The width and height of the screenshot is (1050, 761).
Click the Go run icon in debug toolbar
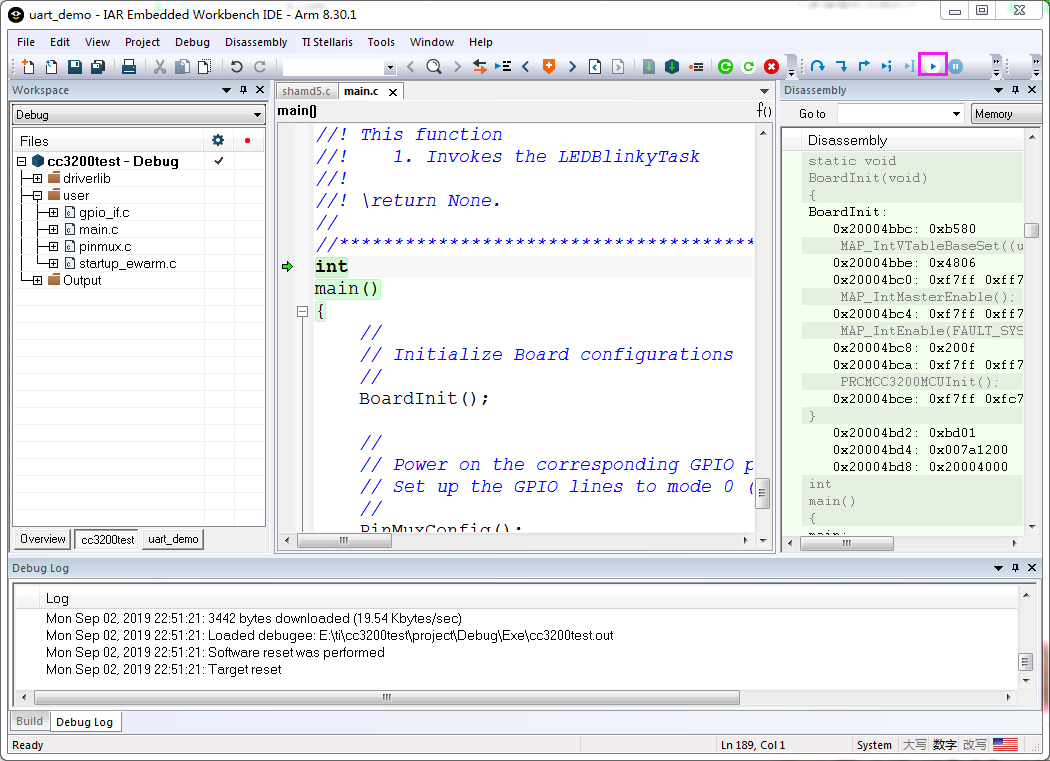pos(933,66)
